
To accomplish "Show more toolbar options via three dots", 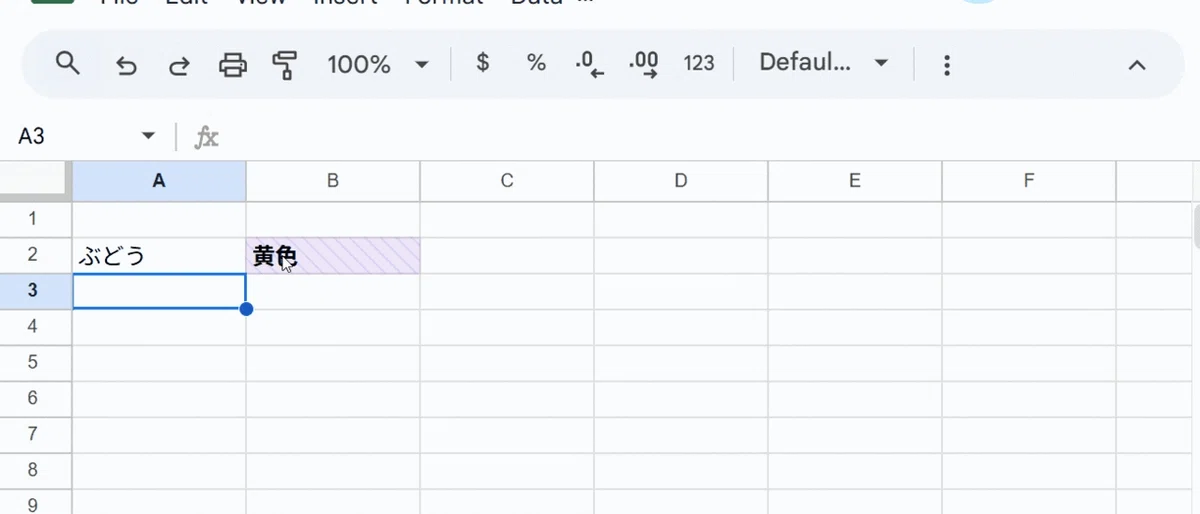I will point(946,65).
